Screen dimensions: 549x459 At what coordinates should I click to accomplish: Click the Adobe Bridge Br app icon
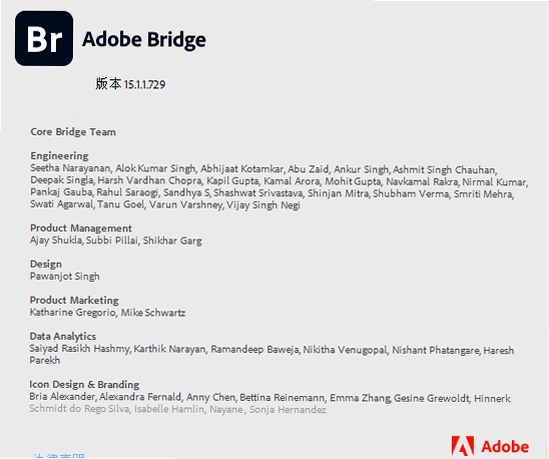click(x=44, y=38)
